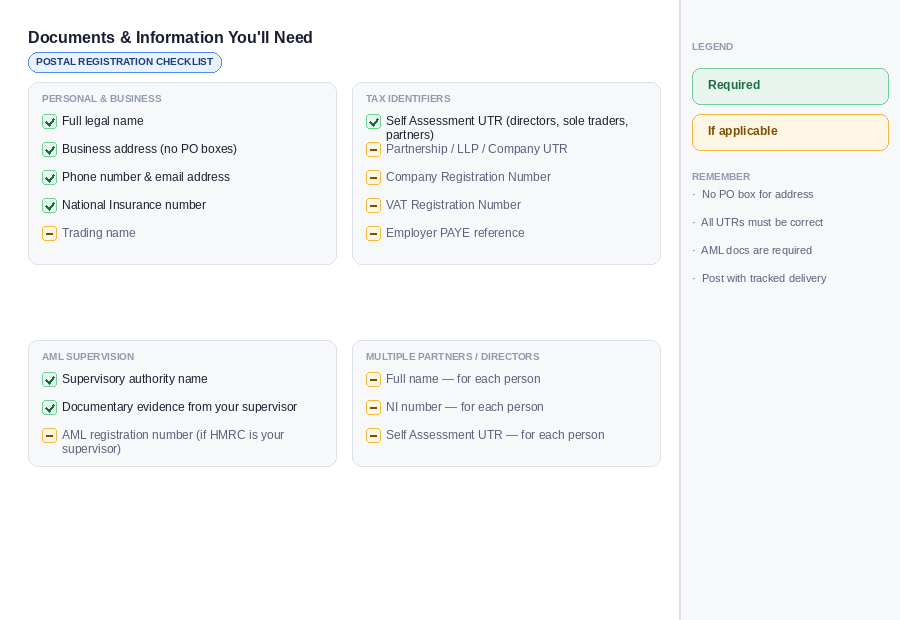
Task: Click the checkmark icon beside Full legal name
Action: click(x=50, y=122)
